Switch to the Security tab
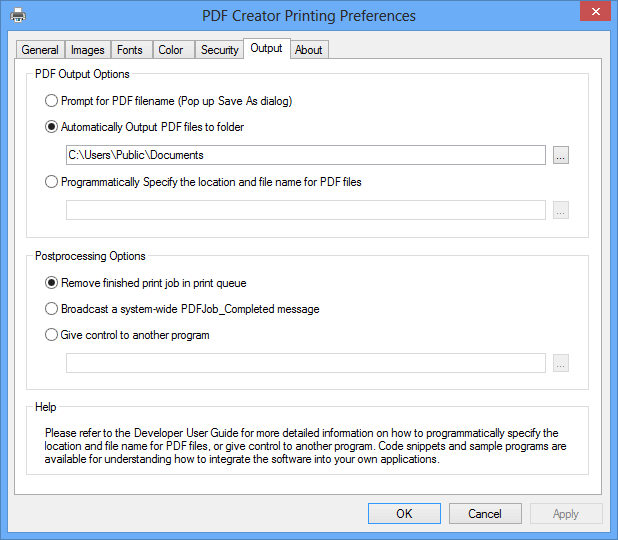 coord(219,50)
